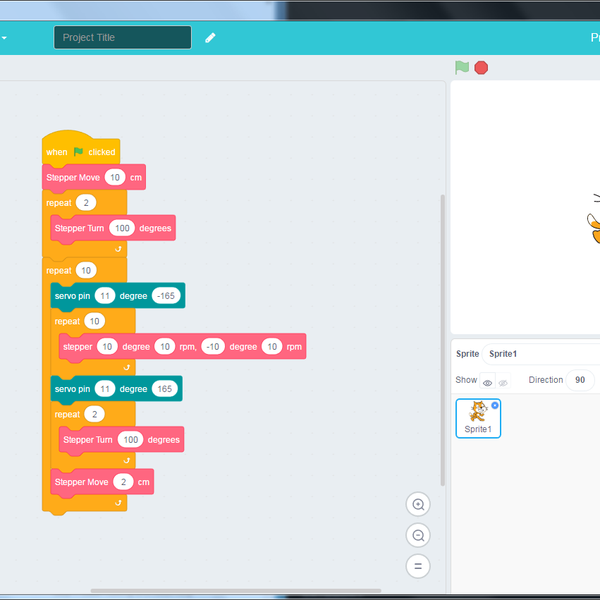Select the Sprite1 thumbnail in the sprite list

[478, 418]
